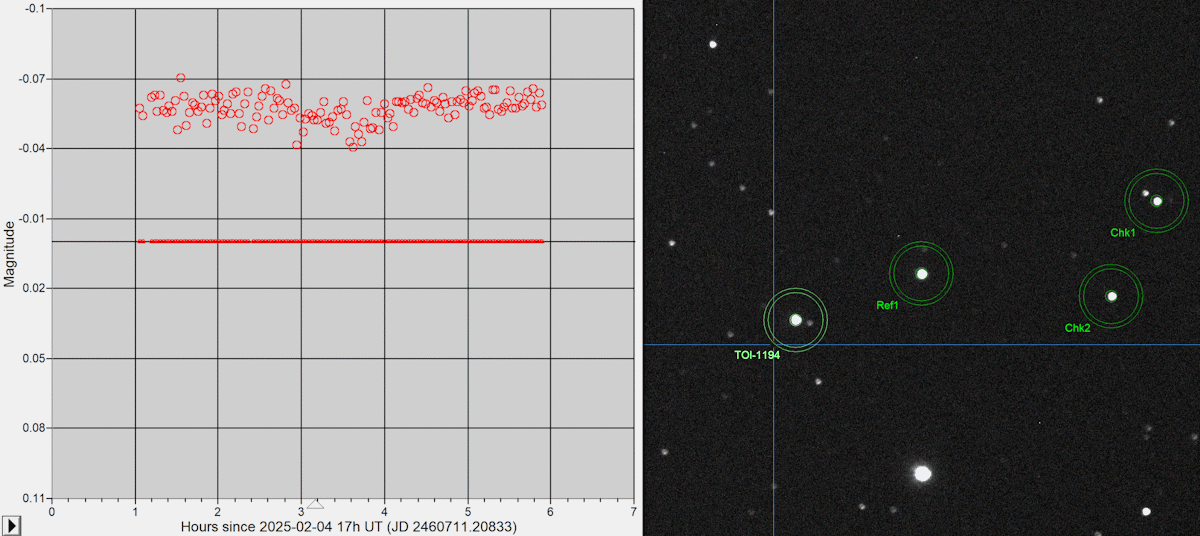Click the large bright star at bottom
This screenshot has width=1200, height=536.
922,473
